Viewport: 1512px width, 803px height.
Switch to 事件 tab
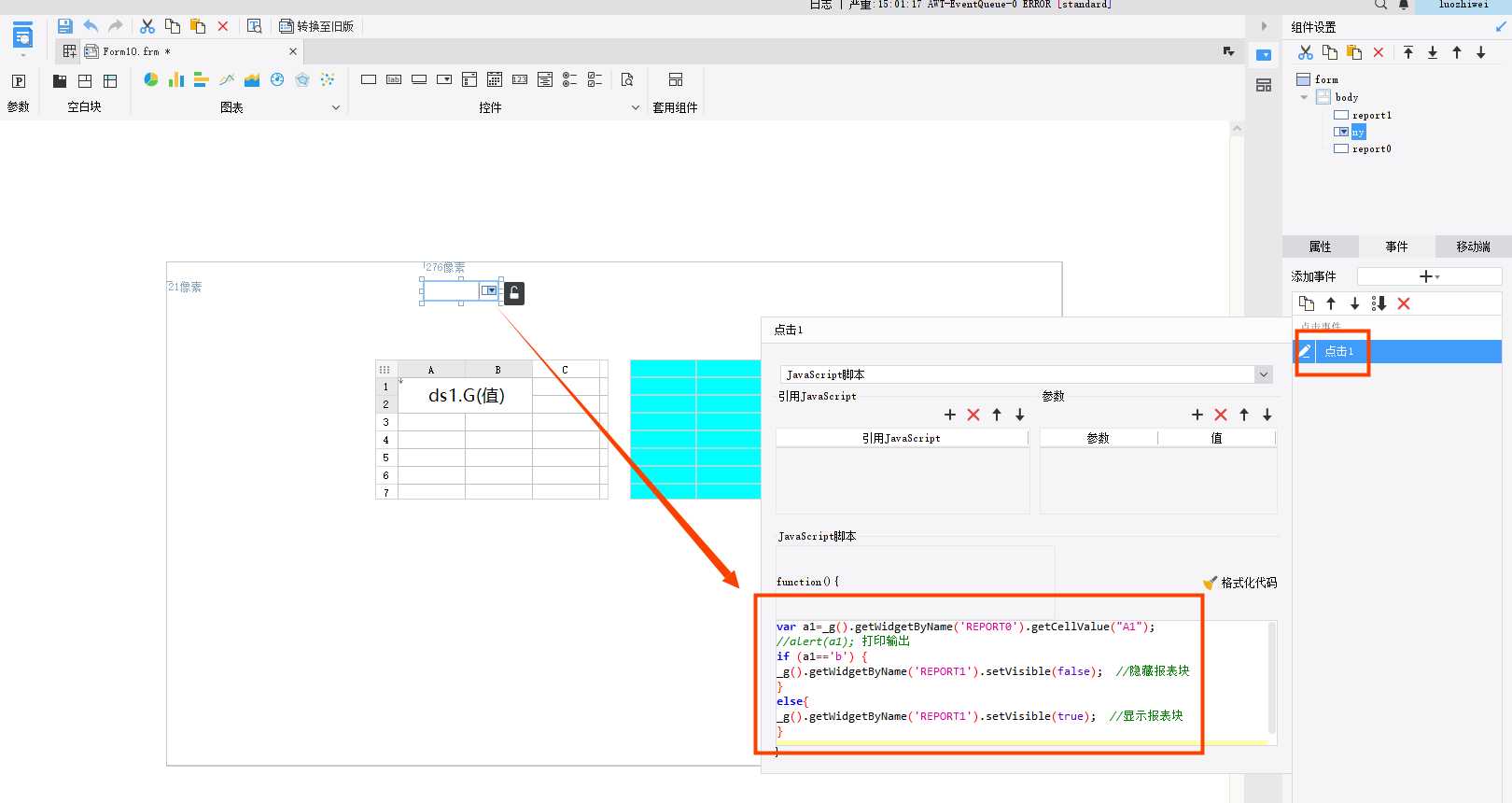click(x=1396, y=247)
